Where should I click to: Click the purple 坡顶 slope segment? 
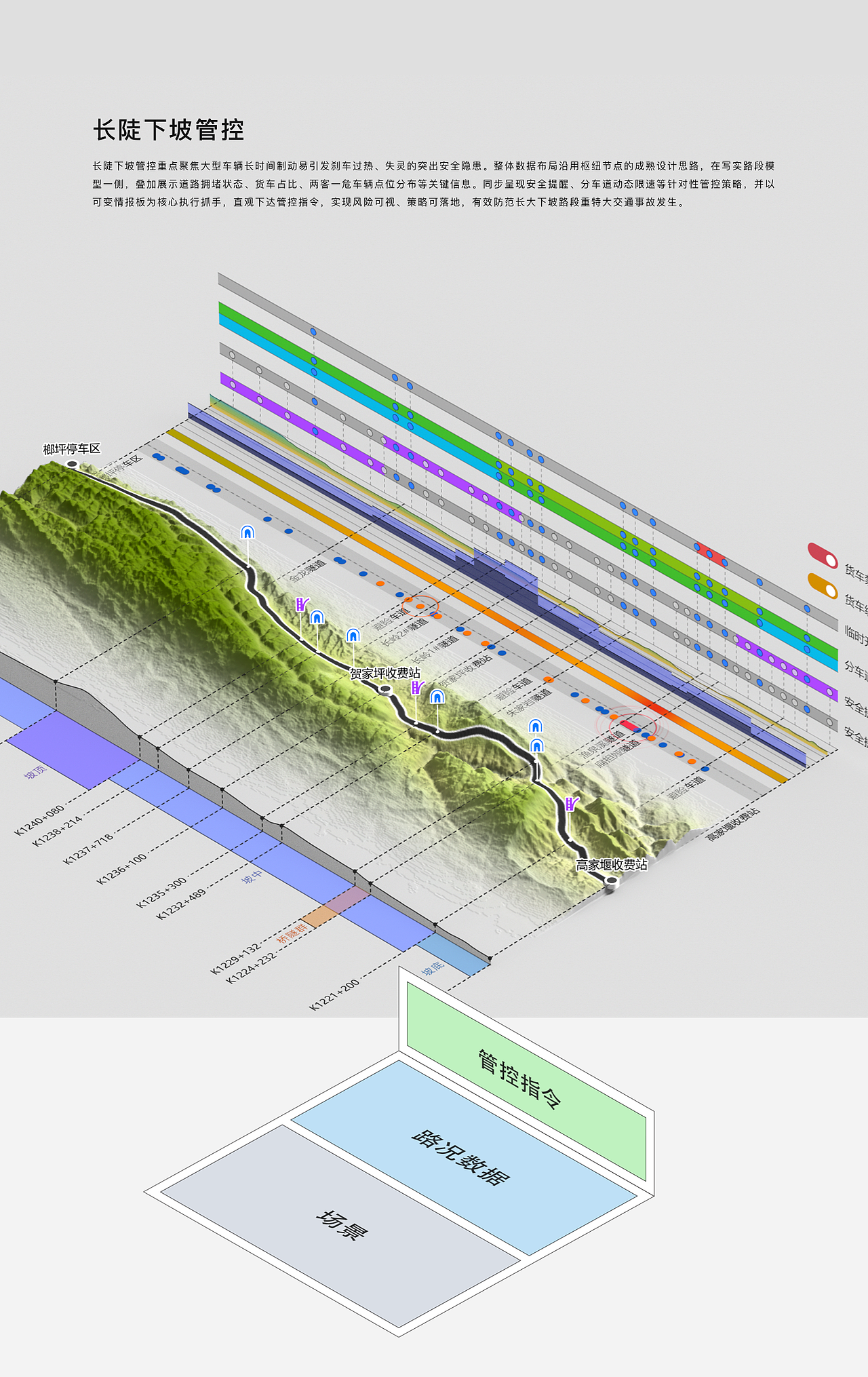pyautogui.click(x=73, y=753)
